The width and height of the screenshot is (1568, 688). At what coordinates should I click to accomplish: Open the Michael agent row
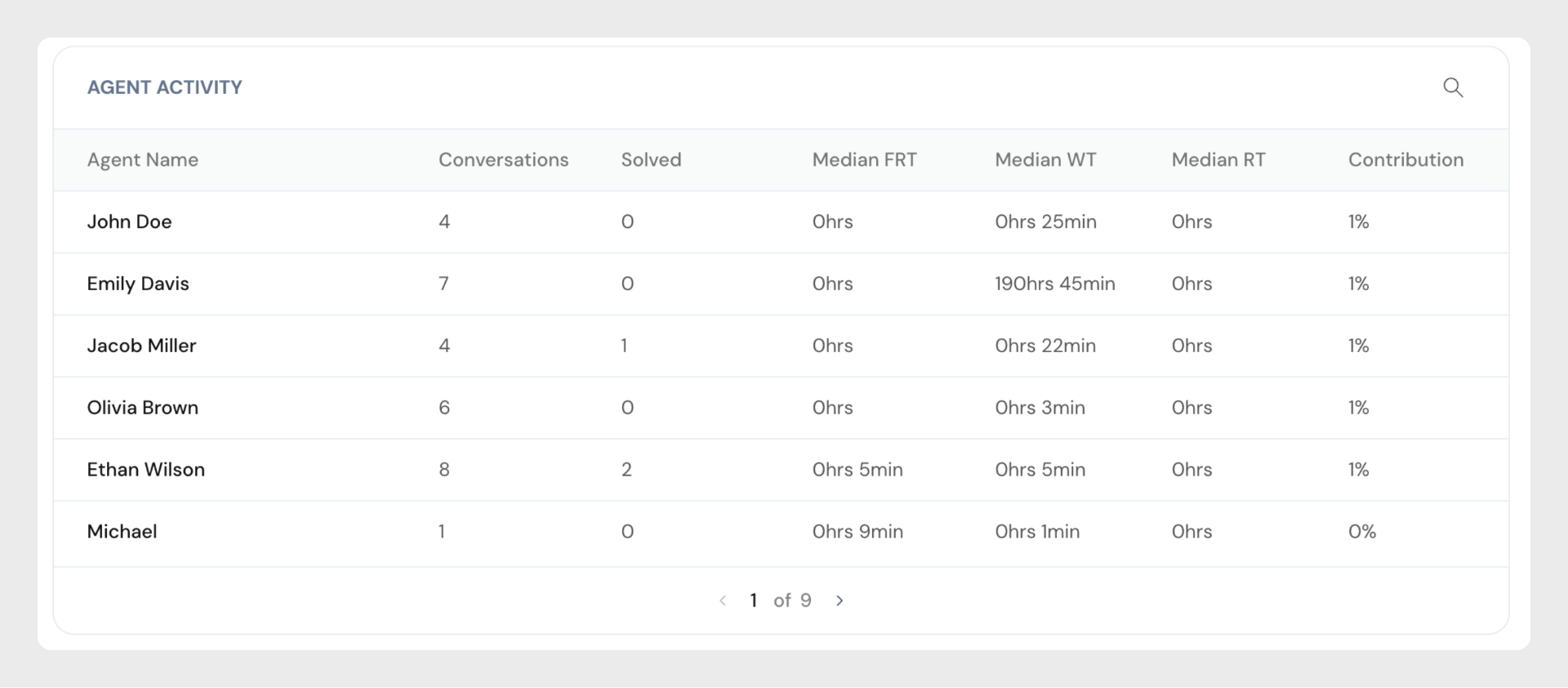pos(122,532)
